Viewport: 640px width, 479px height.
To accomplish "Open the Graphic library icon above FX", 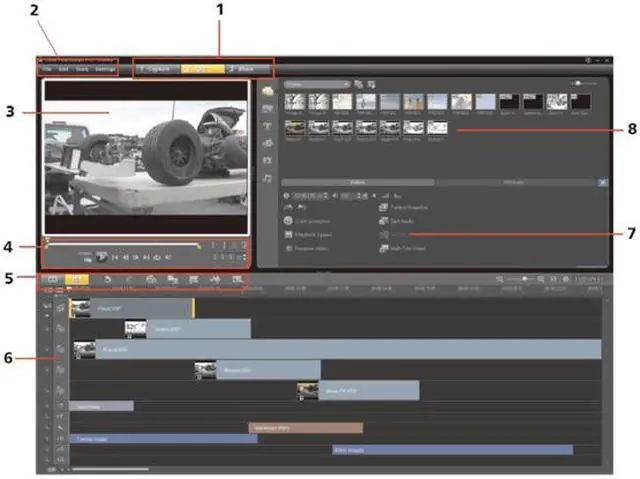I will (x=268, y=143).
